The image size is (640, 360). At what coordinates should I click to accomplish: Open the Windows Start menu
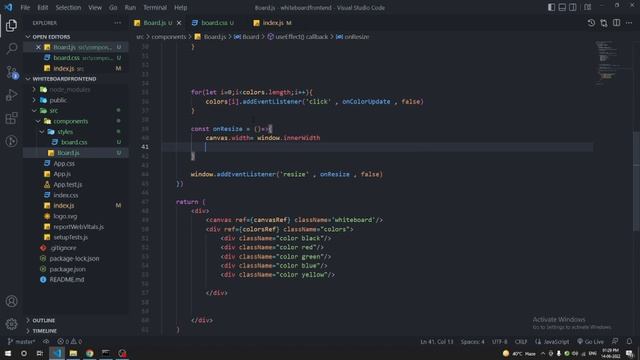pos(8,353)
